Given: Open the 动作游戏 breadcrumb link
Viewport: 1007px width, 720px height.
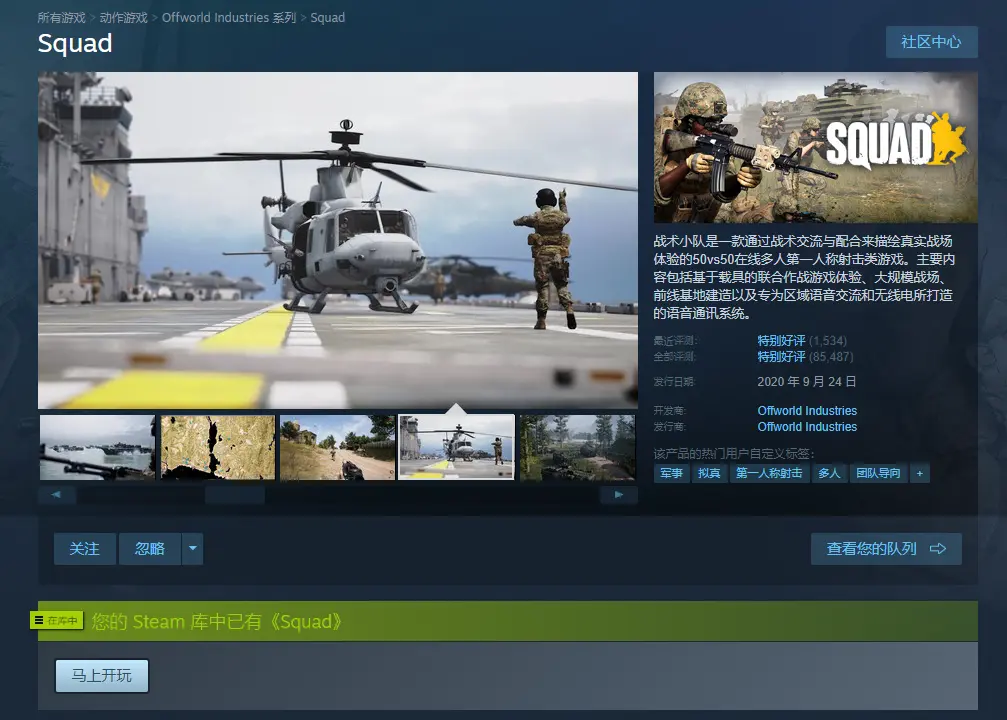Looking at the screenshot, I should pyautogui.click(x=124, y=17).
